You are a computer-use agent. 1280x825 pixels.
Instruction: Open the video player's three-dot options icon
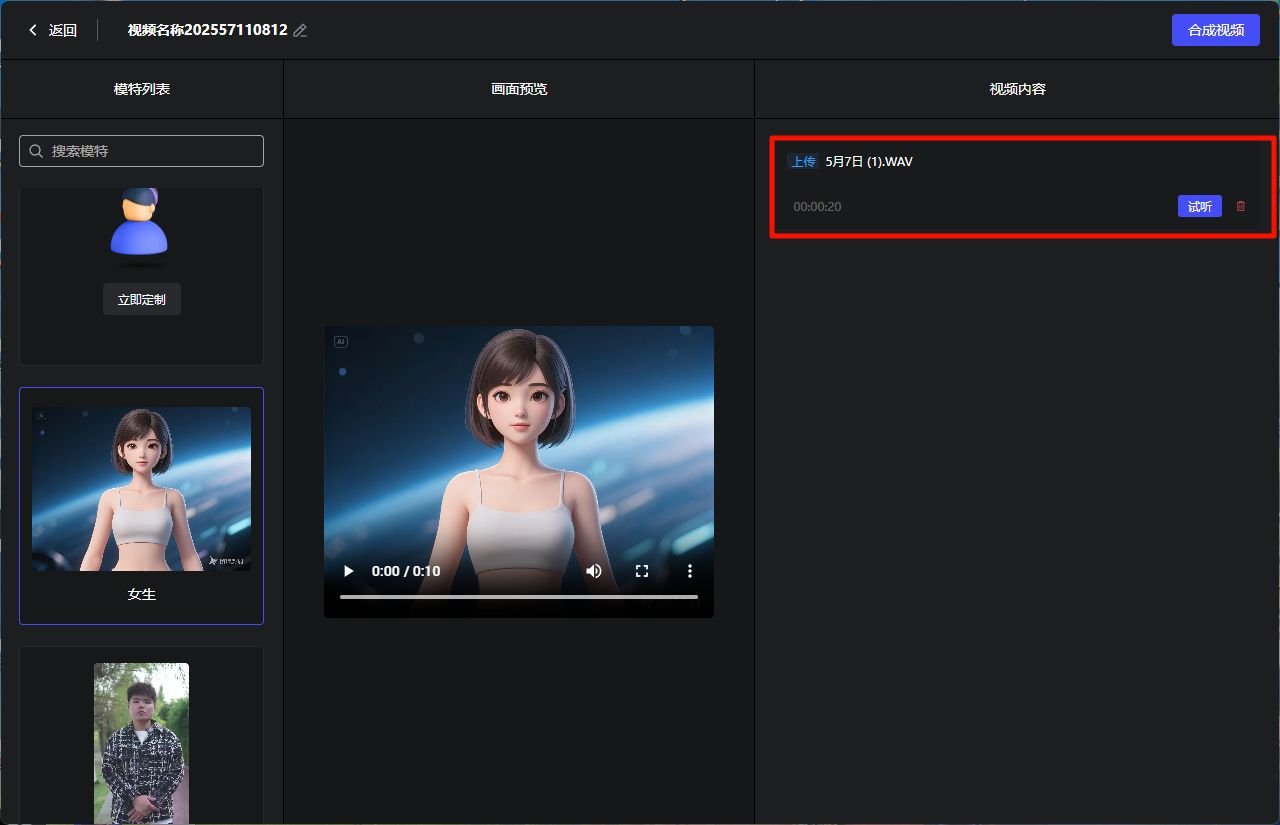pos(689,571)
